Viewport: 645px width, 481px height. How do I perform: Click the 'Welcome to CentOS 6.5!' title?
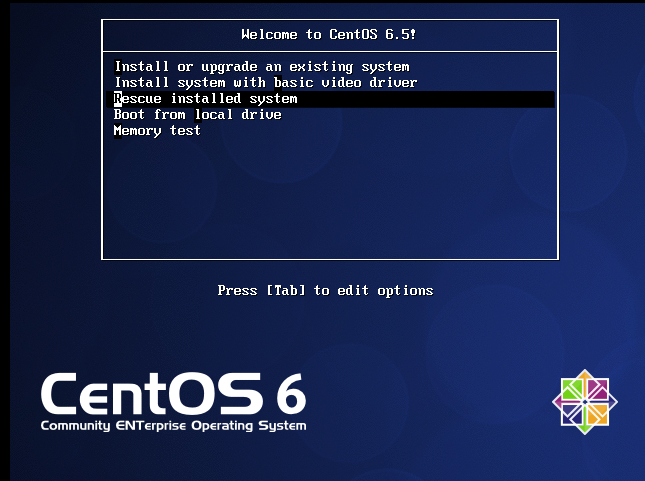tap(329, 34)
